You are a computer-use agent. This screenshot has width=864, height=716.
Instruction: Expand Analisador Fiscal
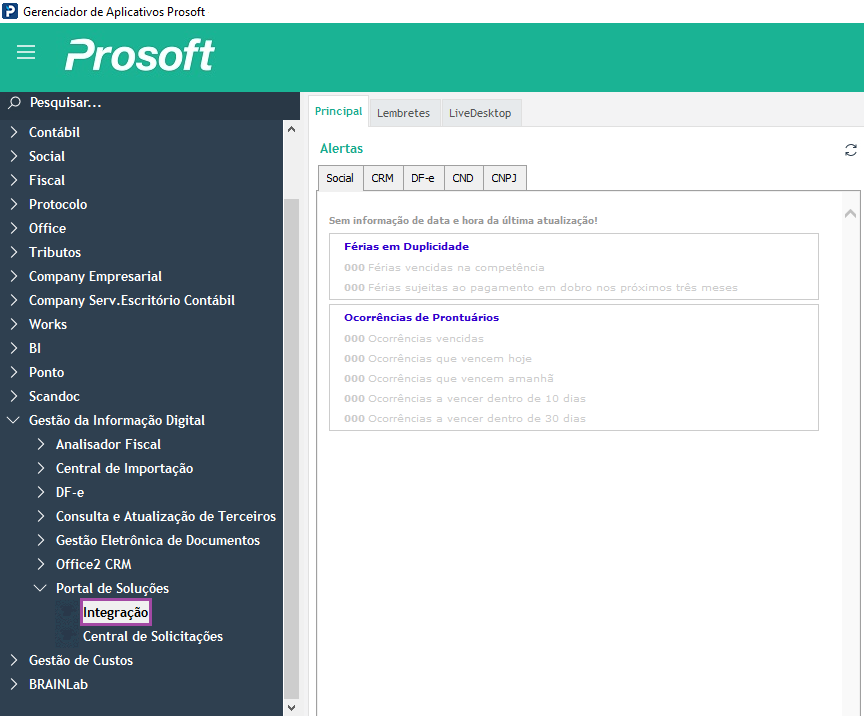(x=41, y=444)
